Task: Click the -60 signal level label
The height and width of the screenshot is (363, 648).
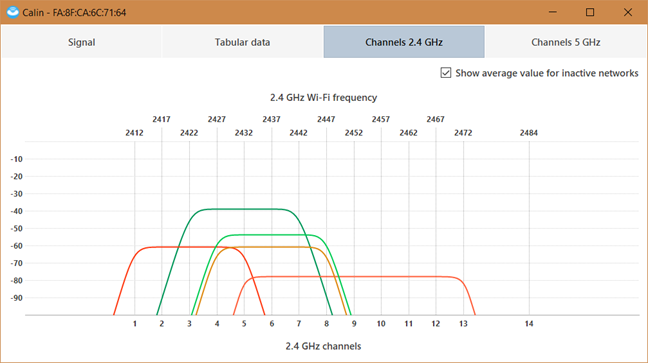Action: (x=17, y=246)
